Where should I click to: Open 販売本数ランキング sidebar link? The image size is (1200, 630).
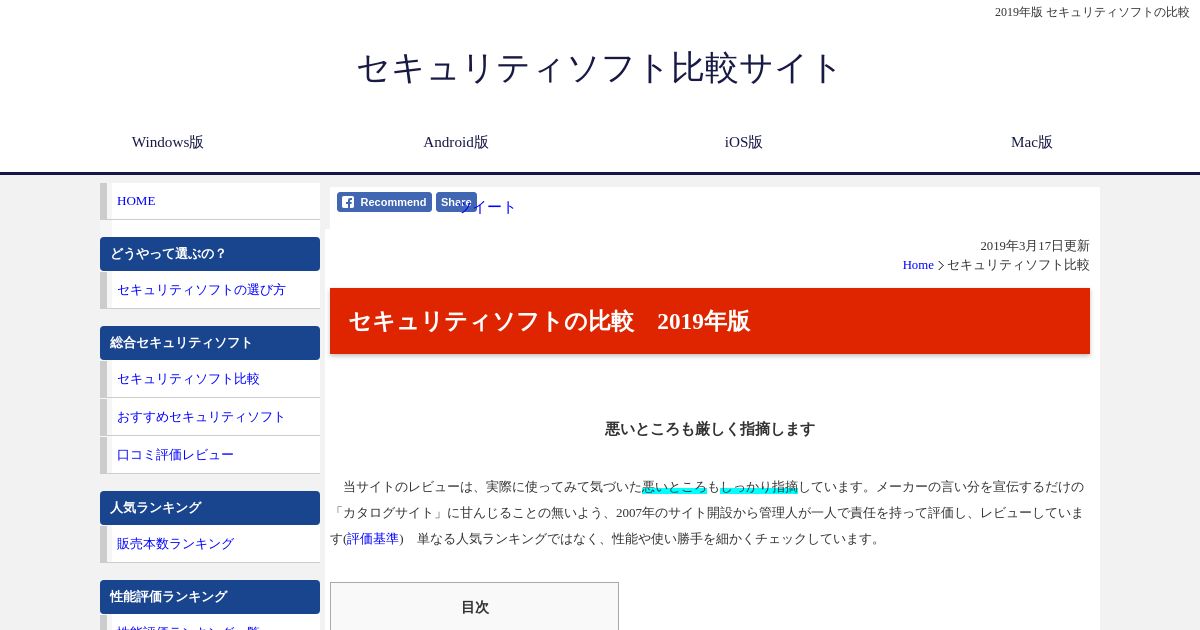tap(210, 544)
